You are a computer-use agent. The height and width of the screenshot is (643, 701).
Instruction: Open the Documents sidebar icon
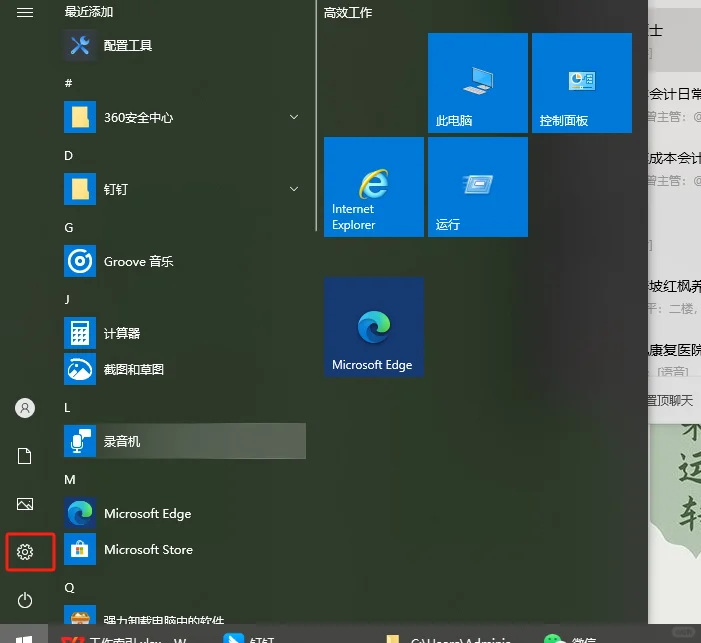point(25,456)
